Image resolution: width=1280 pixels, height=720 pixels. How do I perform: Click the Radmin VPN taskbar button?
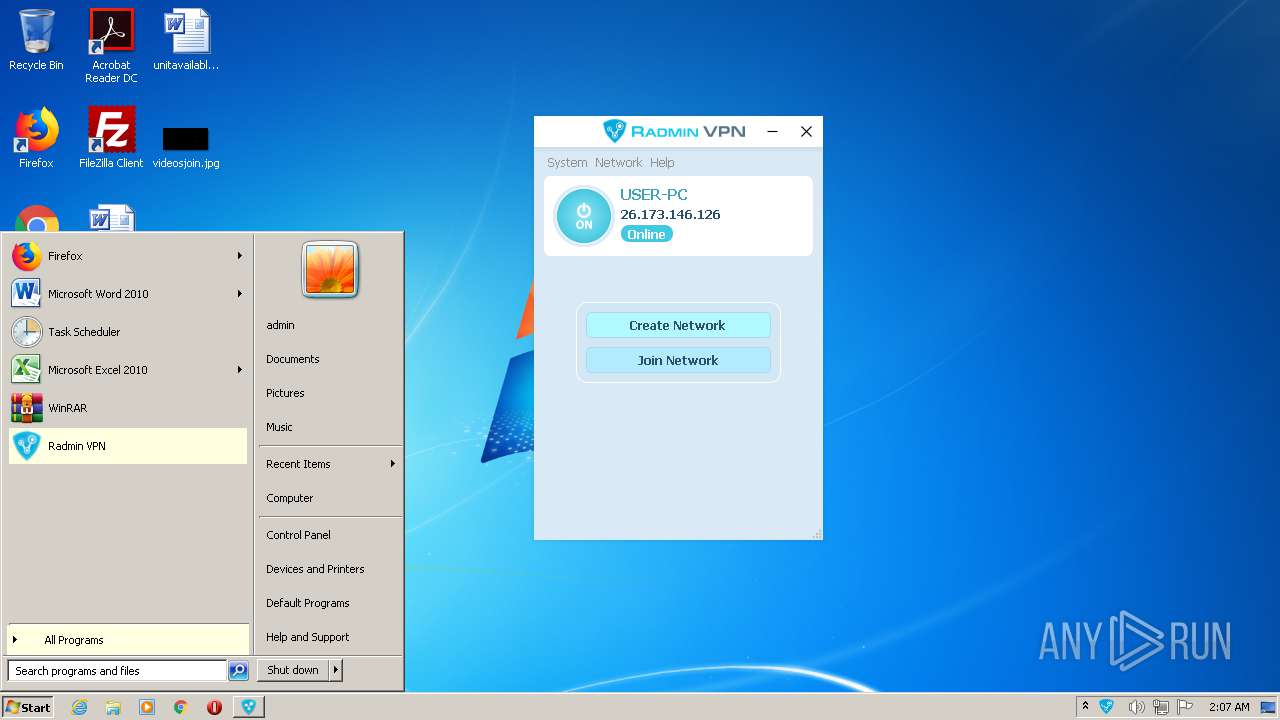pyautogui.click(x=248, y=707)
